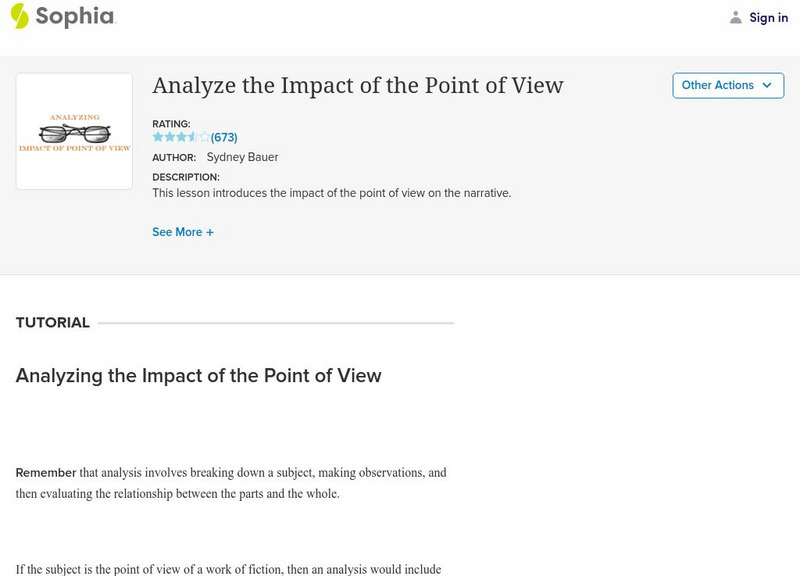
Task: Click the fourth rating star
Action: 192,137
